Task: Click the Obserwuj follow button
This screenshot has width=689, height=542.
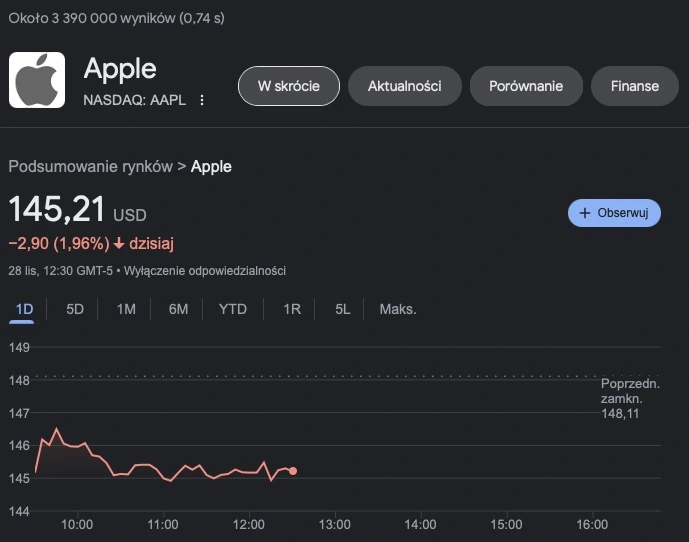Action: click(614, 213)
